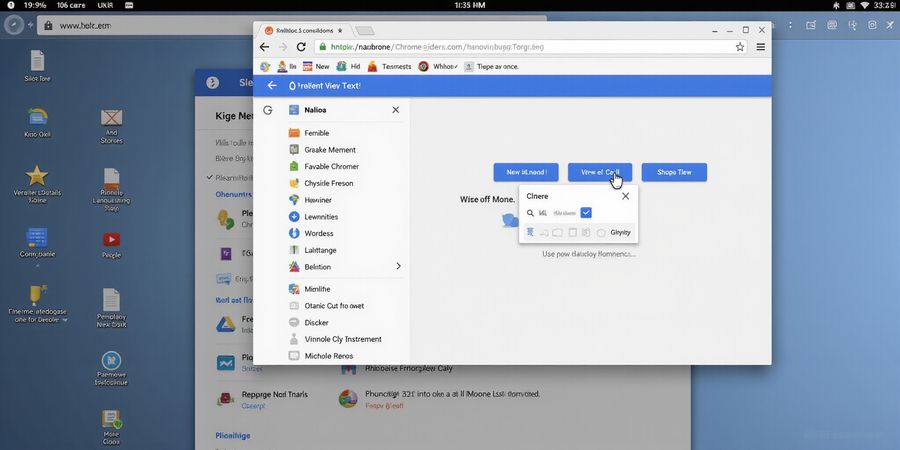Image resolution: width=900 pixels, height=450 pixels.
Task: Close the Clnere popup
Action: [626, 196]
